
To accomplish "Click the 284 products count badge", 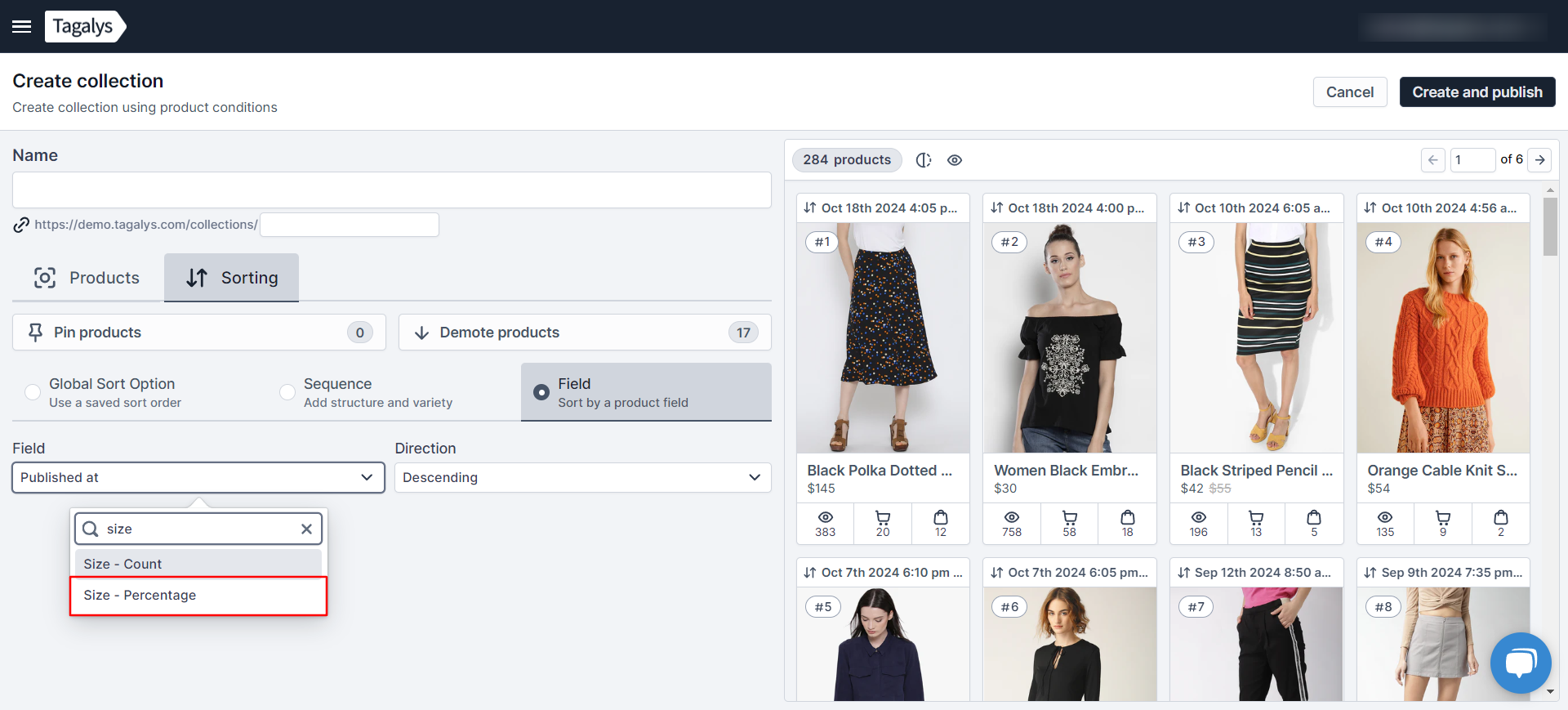I will pyautogui.click(x=847, y=160).
